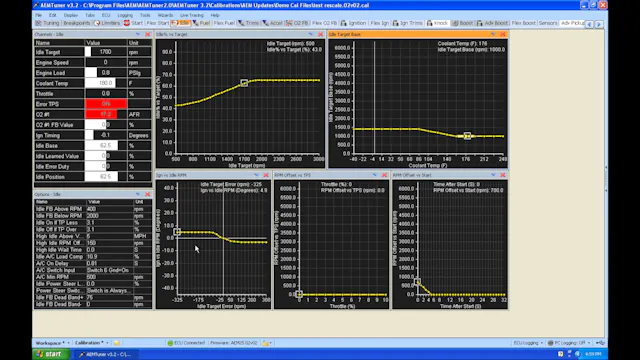Select first point on Ign vs Idle RPM curve
Screen dimensions: 640x360
pyautogui.click(x=177, y=232)
